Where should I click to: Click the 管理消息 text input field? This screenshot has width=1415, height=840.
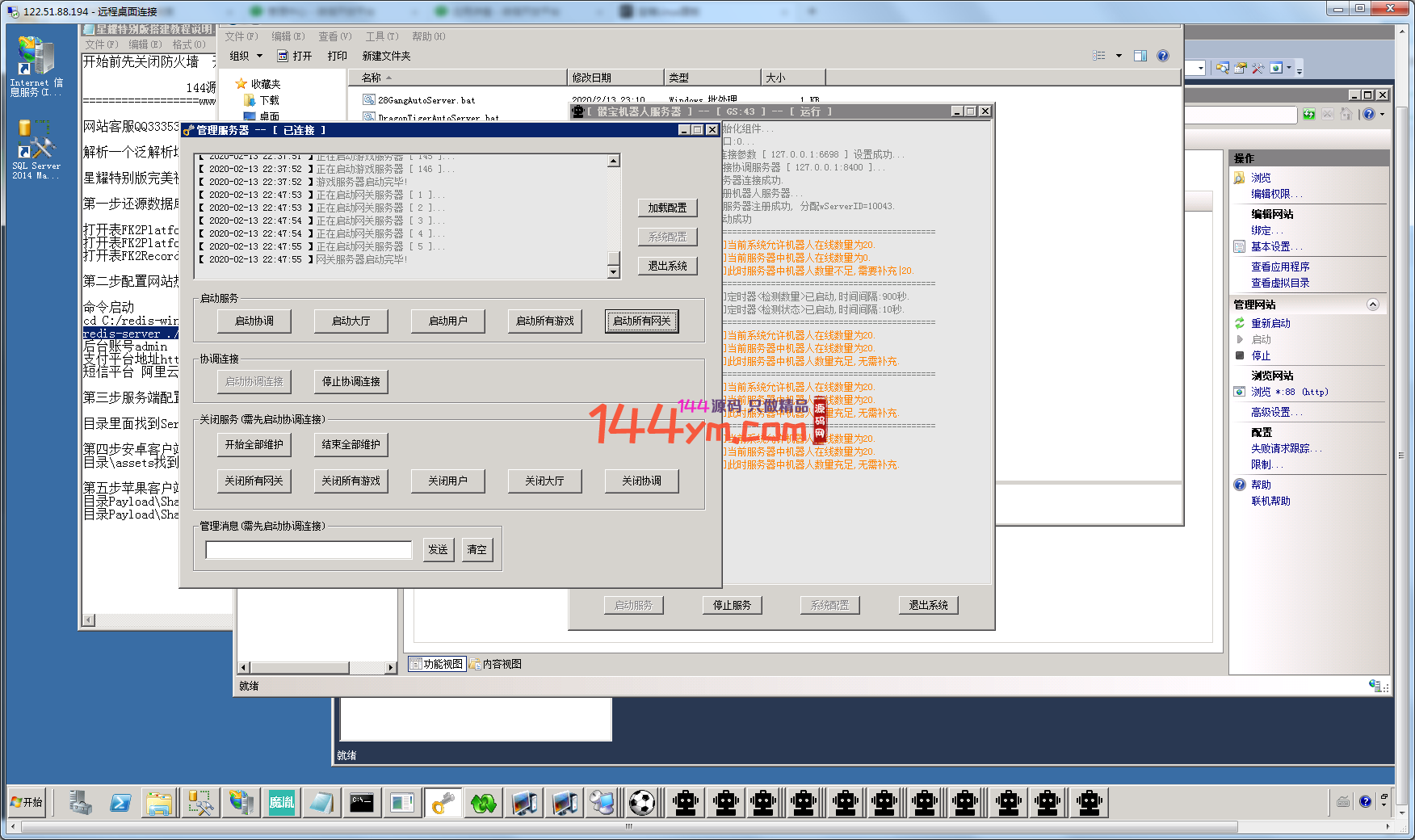[309, 550]
